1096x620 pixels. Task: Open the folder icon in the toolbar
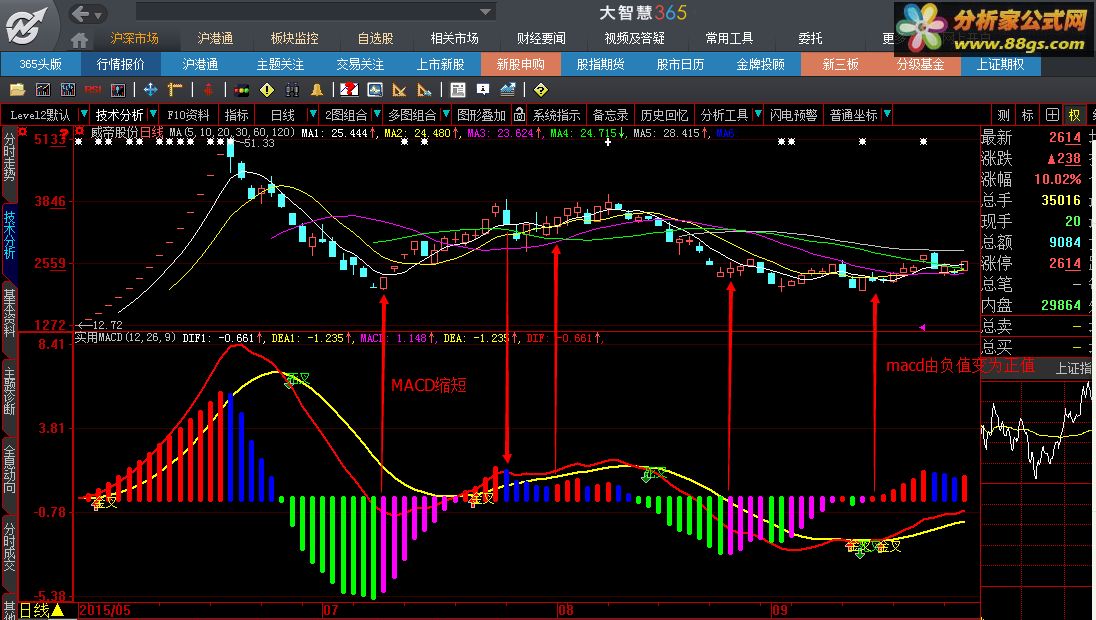tap(17, 89)
